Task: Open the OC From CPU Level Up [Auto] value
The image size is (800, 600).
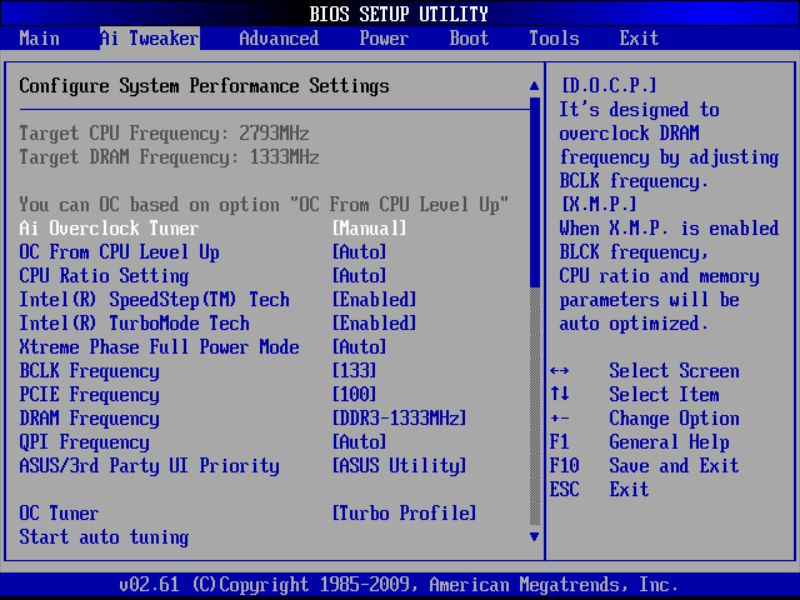Action: coord(359,252)
